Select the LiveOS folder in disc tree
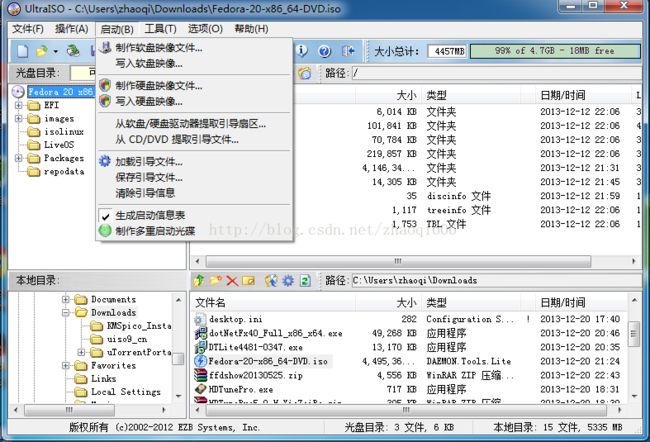This screenshot has height=442, width=650. point(59,145)
